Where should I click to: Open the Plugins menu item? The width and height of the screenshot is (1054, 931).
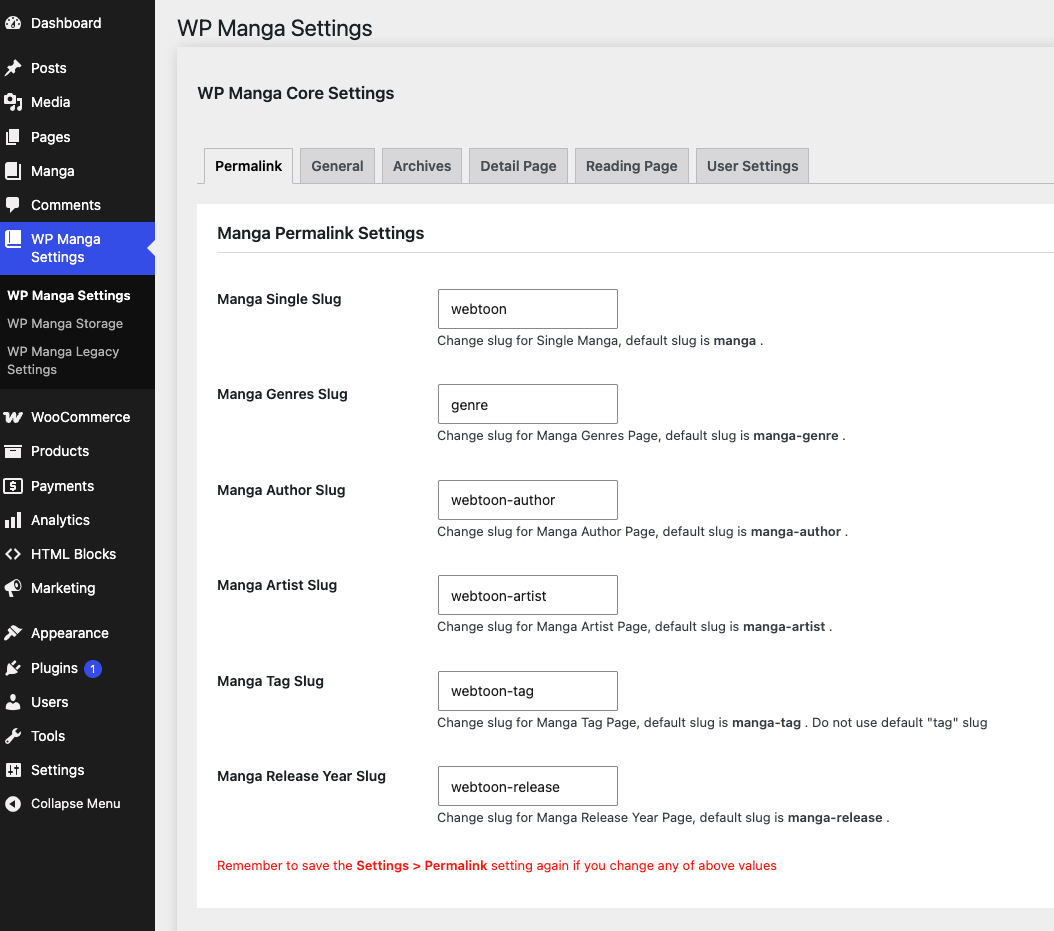pyautogui.click(x=77, y=668)
